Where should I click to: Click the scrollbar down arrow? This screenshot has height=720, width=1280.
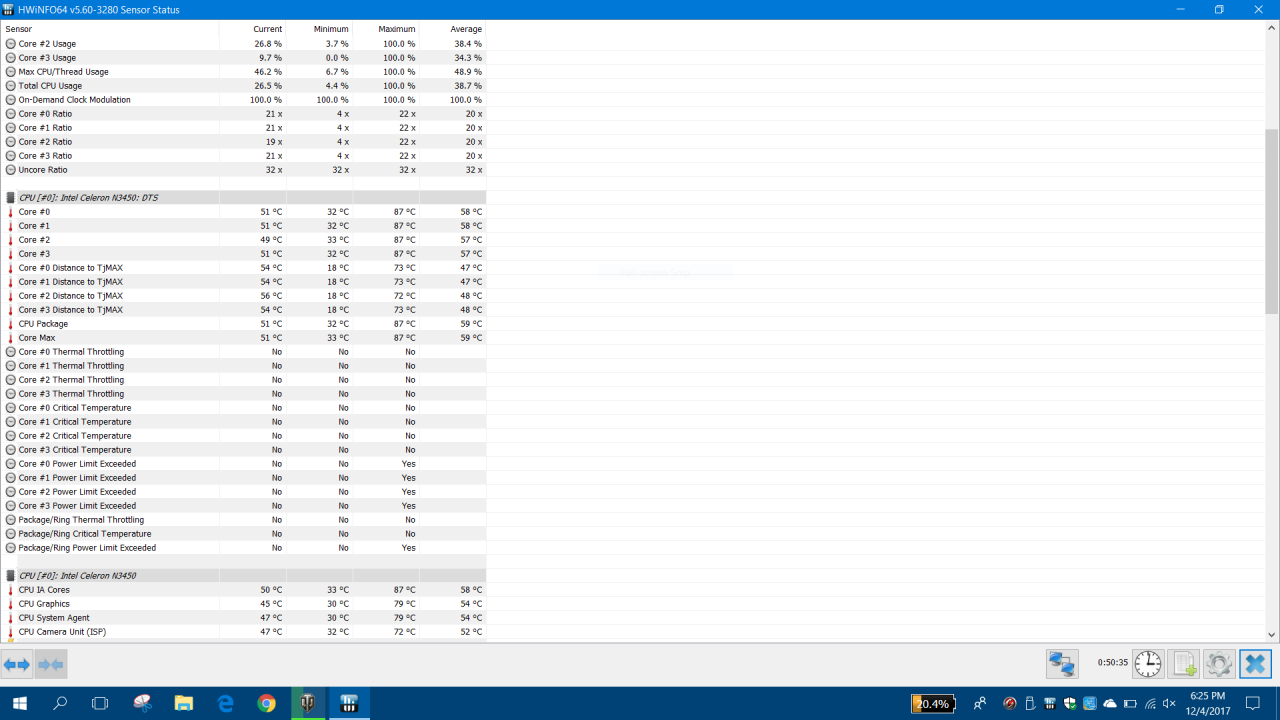pyautogui.click(x=1272, y=634)
